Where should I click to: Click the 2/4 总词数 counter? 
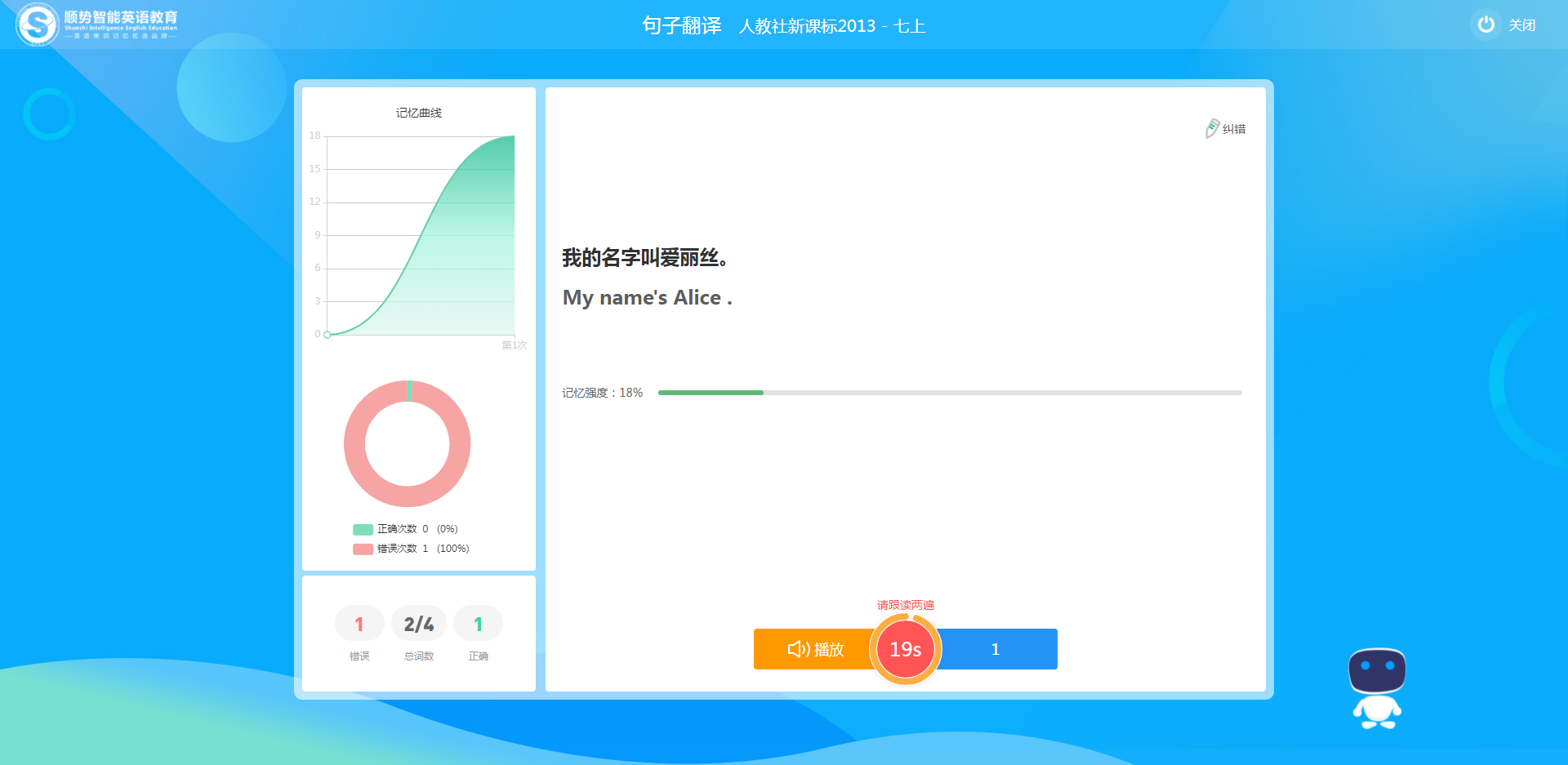pyautogui.click(x=419, y=624)
